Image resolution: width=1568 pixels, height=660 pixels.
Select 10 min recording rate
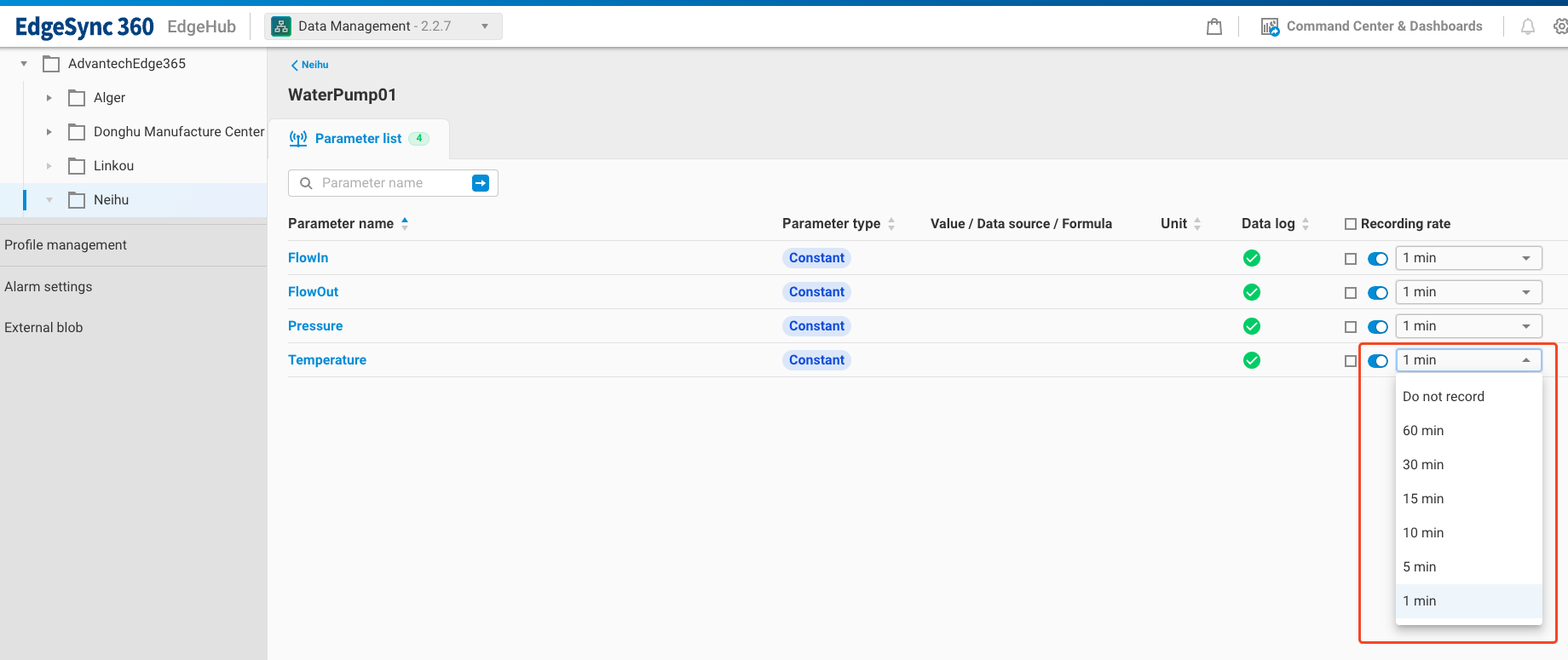tap(1468, 533)
